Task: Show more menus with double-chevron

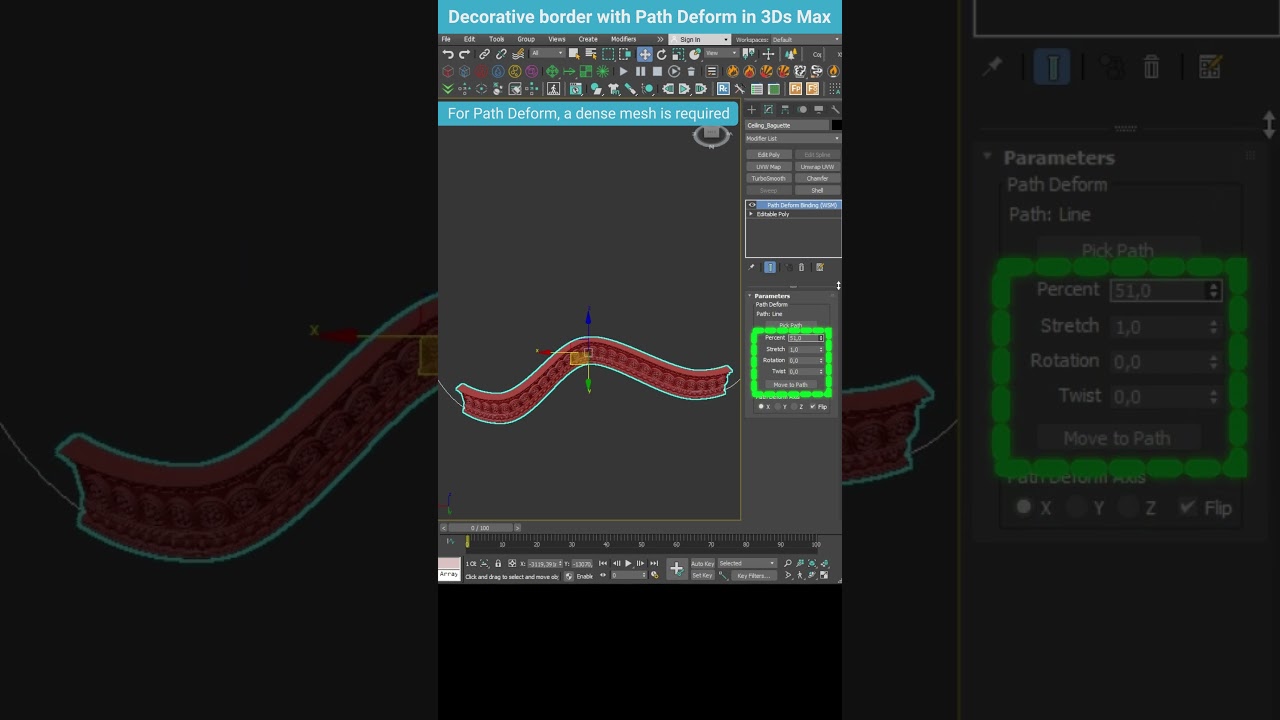Action: click(x=660, y=39)
